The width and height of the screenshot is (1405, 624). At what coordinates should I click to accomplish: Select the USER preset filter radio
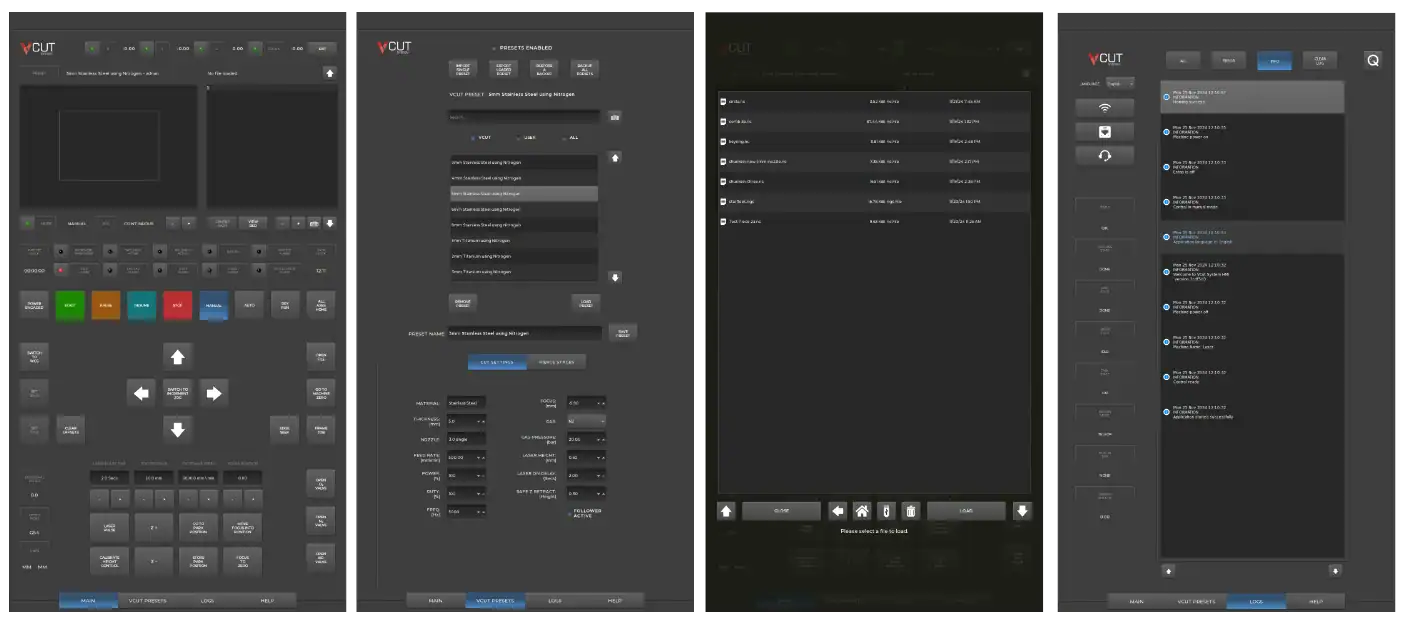(517, 137)
